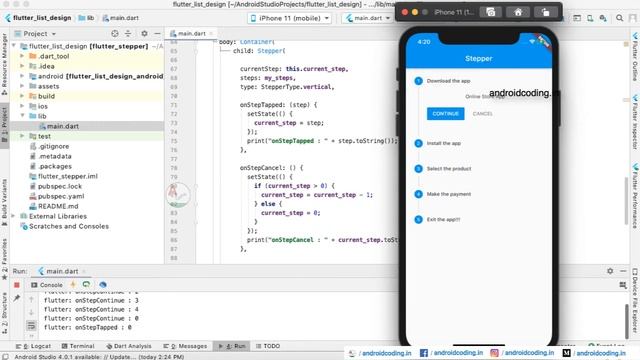Screen dimensions: 640x360
Task: Open the Flutter Inspector side panel
Action: point(635,122)
